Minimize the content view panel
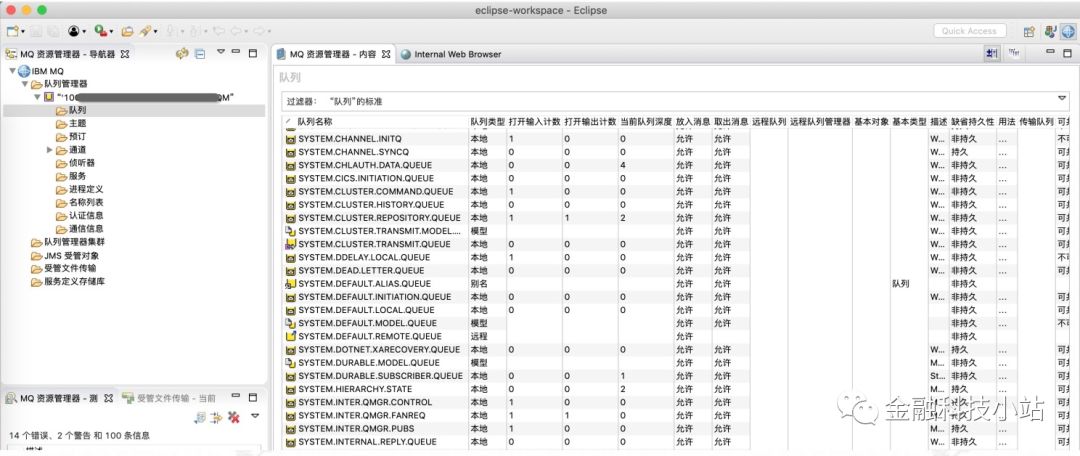 1050,52
